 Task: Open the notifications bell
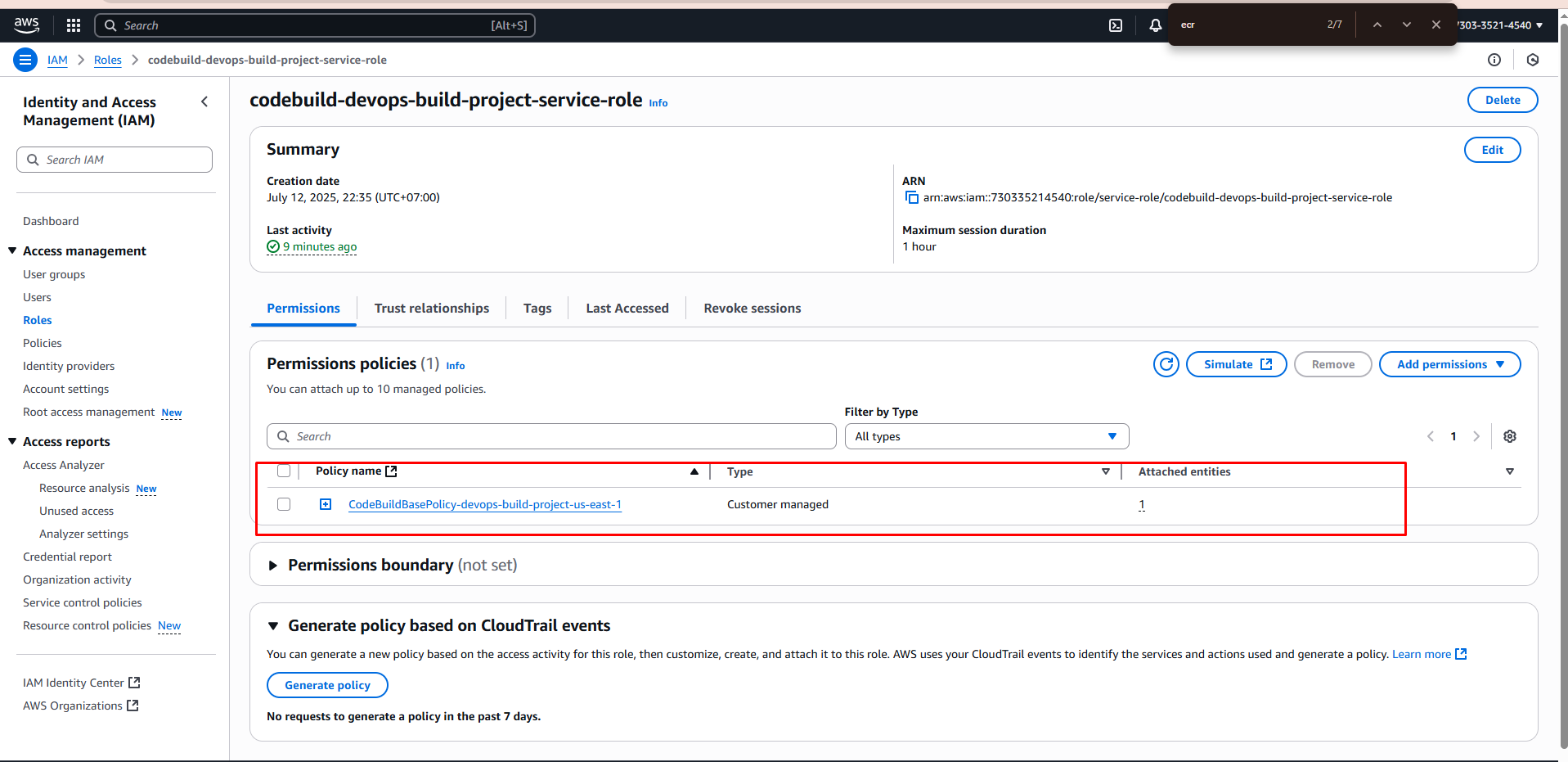[x=1155, y=25]
